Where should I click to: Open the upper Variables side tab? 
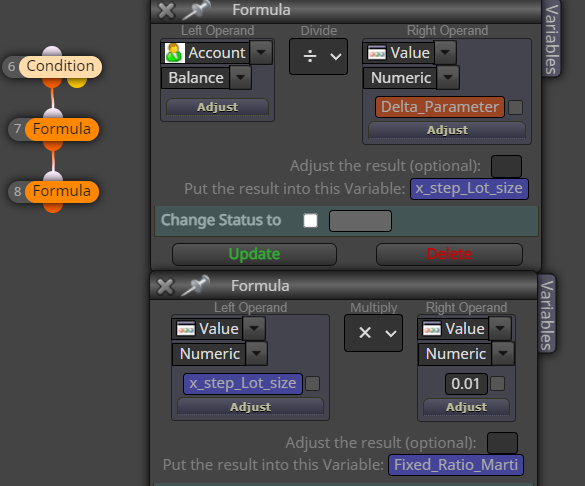pyautogui.click(x=551, y=39)
